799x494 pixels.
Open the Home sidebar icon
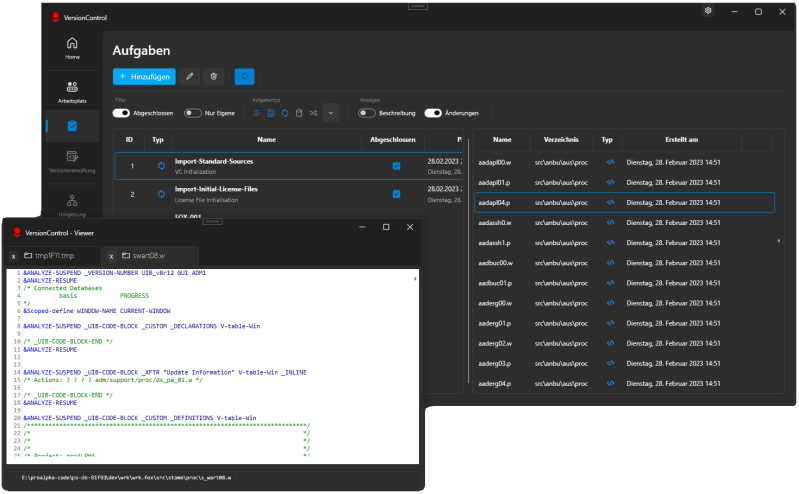click(x=72, y=48)
